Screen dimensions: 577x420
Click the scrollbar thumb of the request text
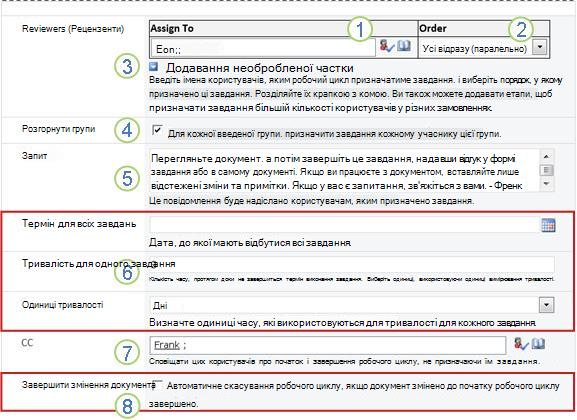(546, 170)
